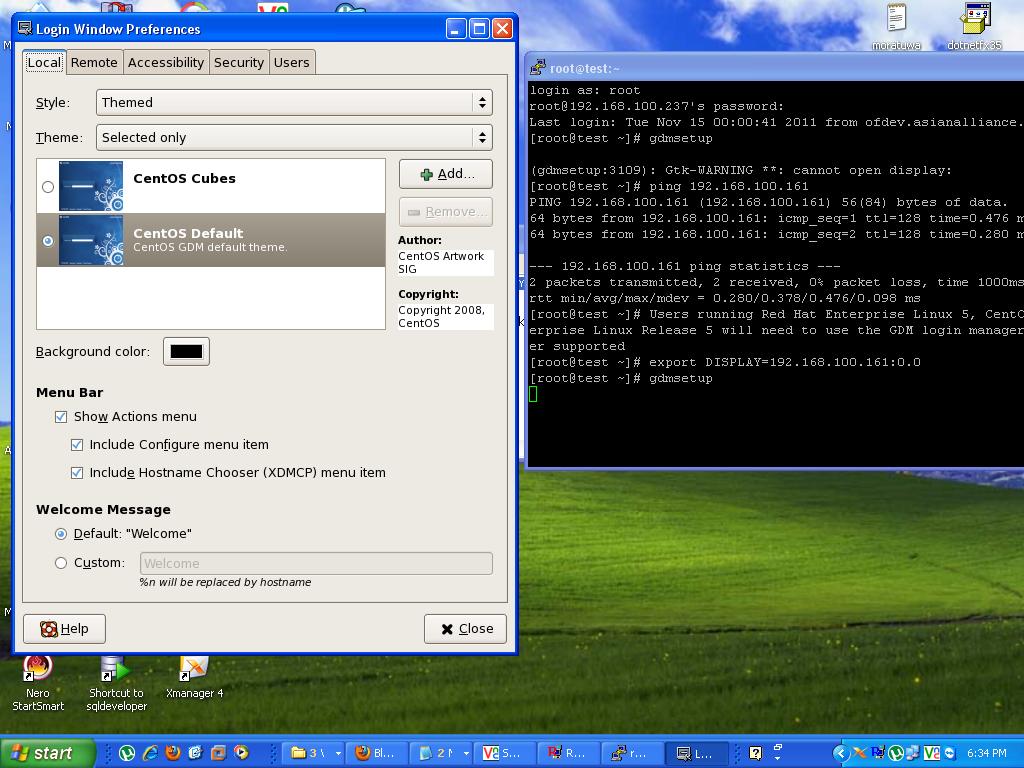Click the Add button to add a theme

pos(445,173)
